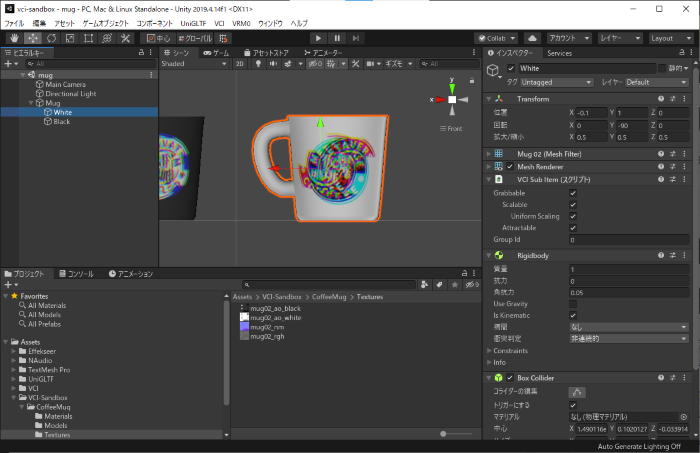Open the cloud services icon
This screenshot has width=700, height=453.
click(x=532, y=38)
